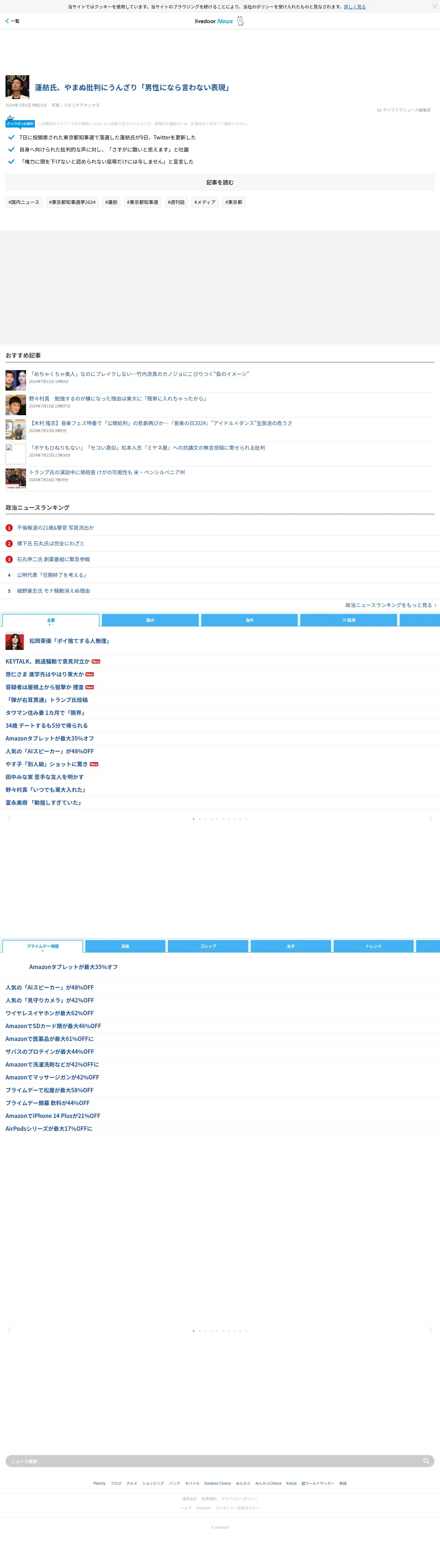Open the ワイヤレスイヤホンが最大62%OFF link
Viewport: 440px width, 1568px height.
click(x=50, y=1013)
